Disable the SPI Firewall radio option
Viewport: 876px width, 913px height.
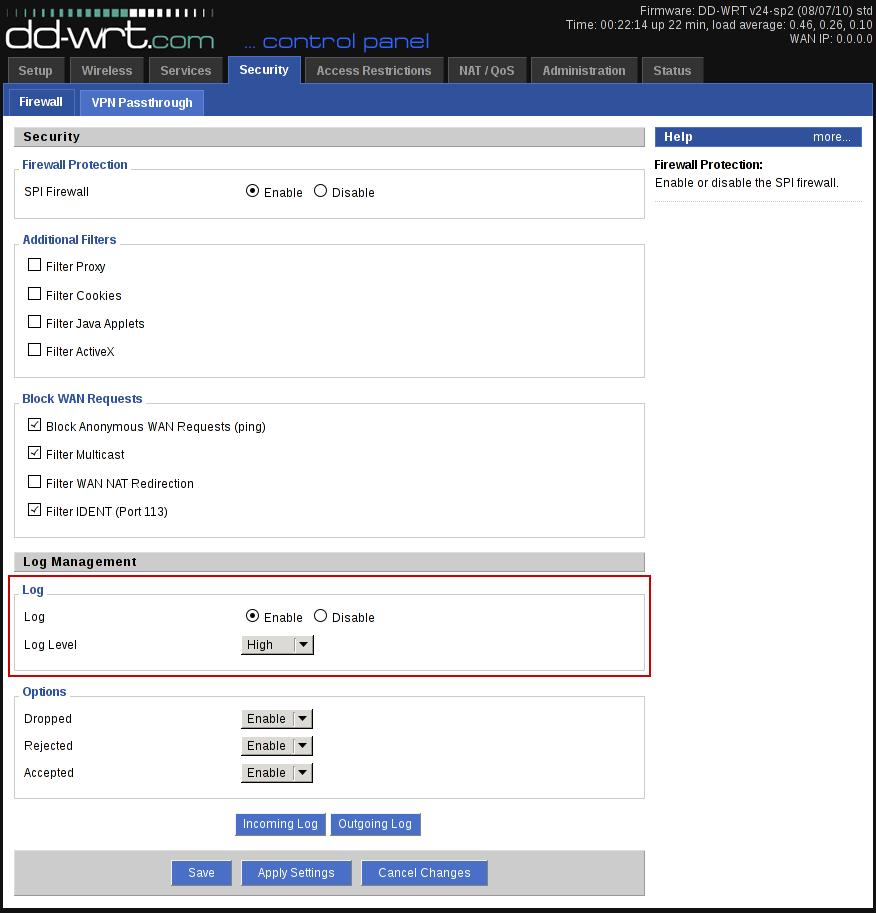coord(320,191)
